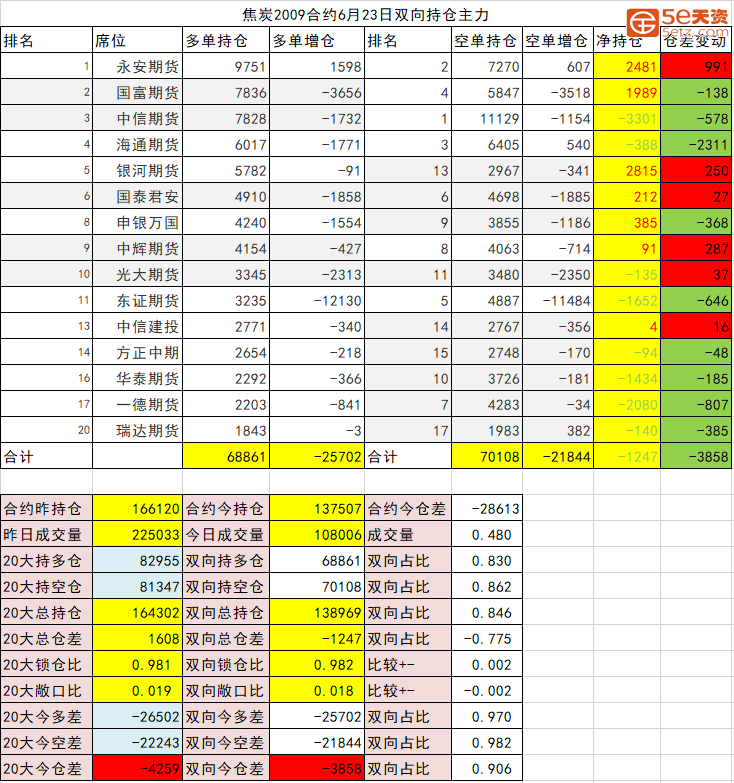Click the 今日成交量 label cell
734x783 pixels.
[x=226, y=534]
